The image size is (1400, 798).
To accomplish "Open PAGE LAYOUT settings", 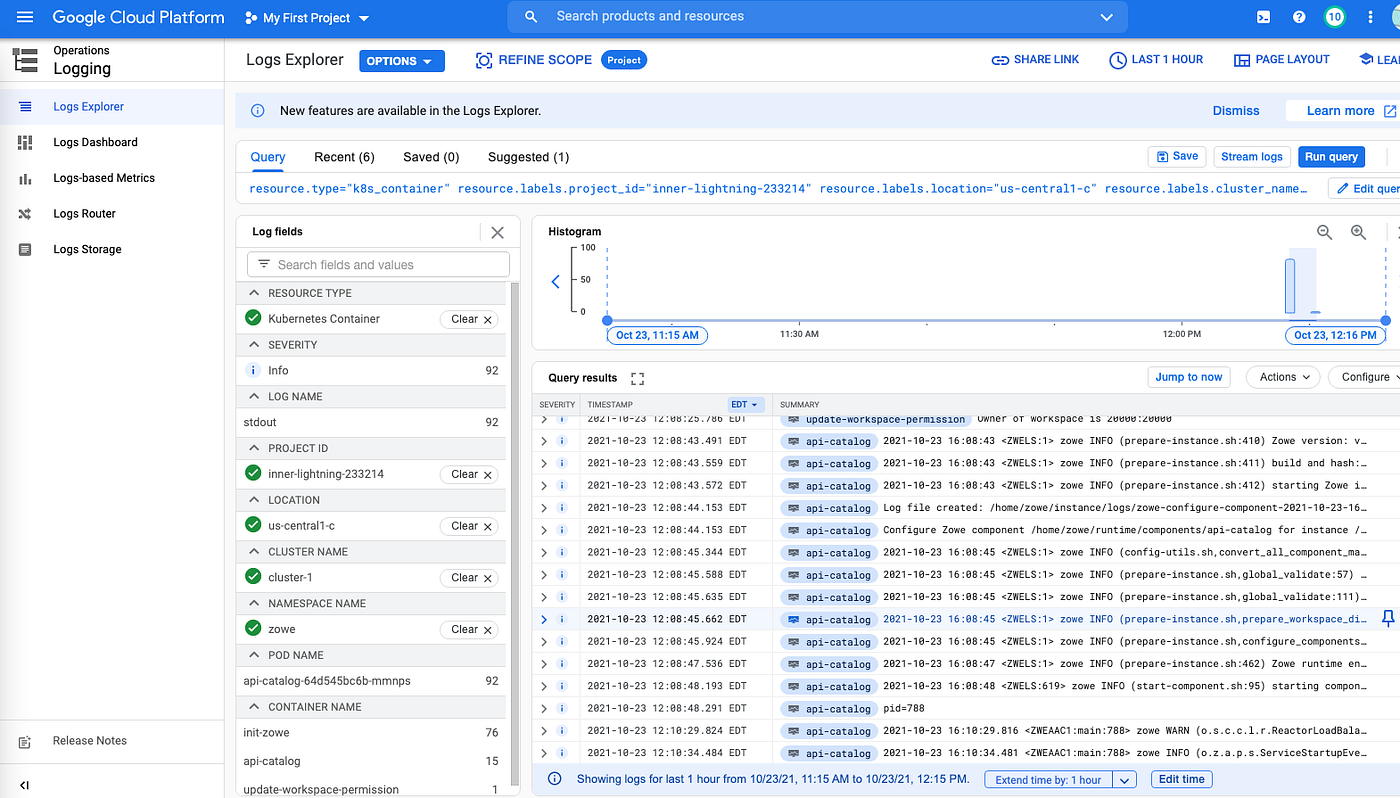I will point(1282,60).
